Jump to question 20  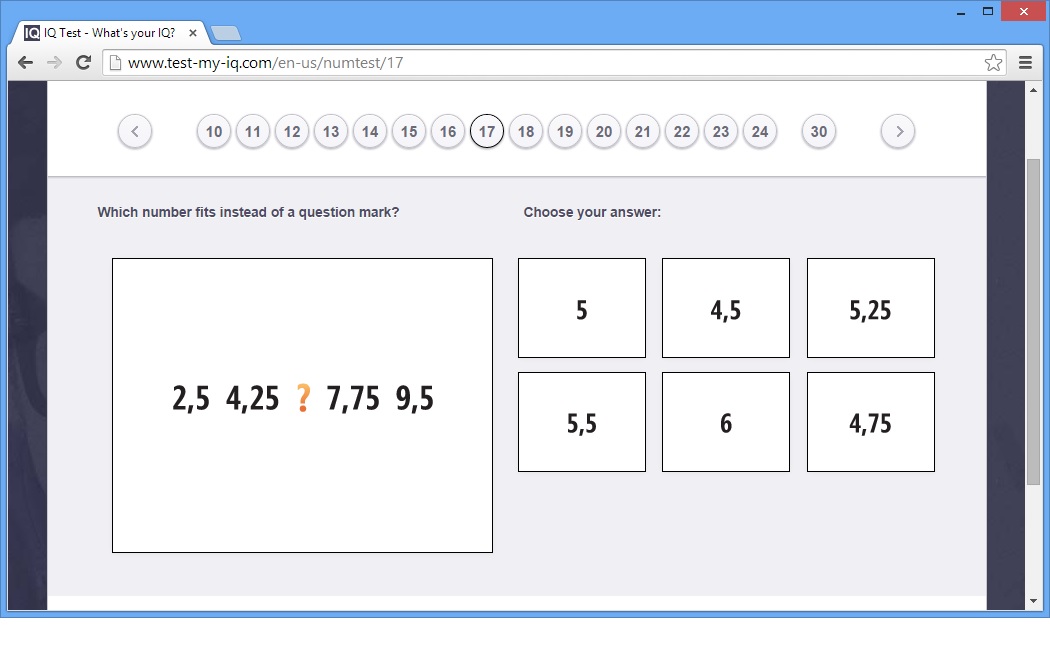[604, 131]
